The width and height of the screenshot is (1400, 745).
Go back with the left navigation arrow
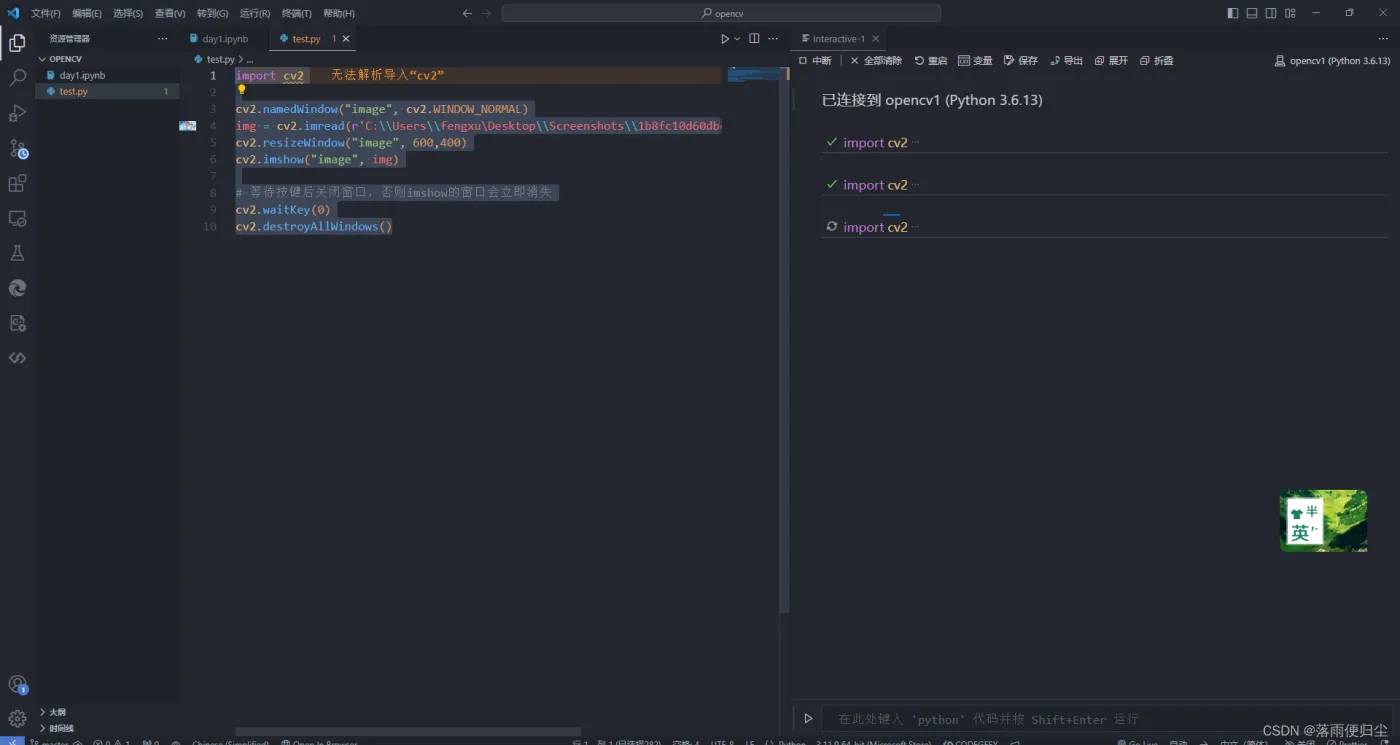tap(467, 13)
